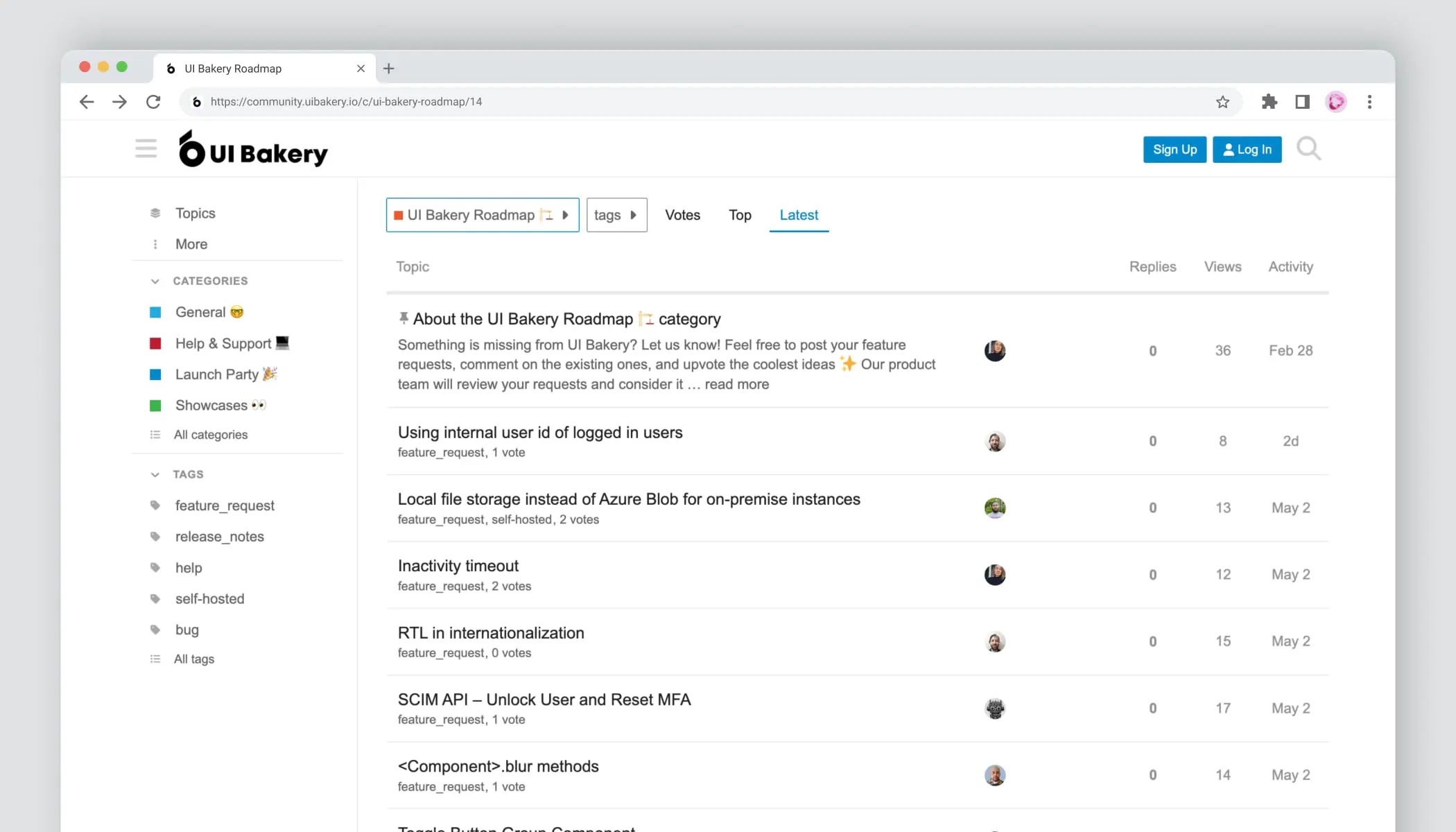Viewport: 1456px width, 832px height.
Task: Open the browser three-dot menu
Action: tap(1369, 102)
